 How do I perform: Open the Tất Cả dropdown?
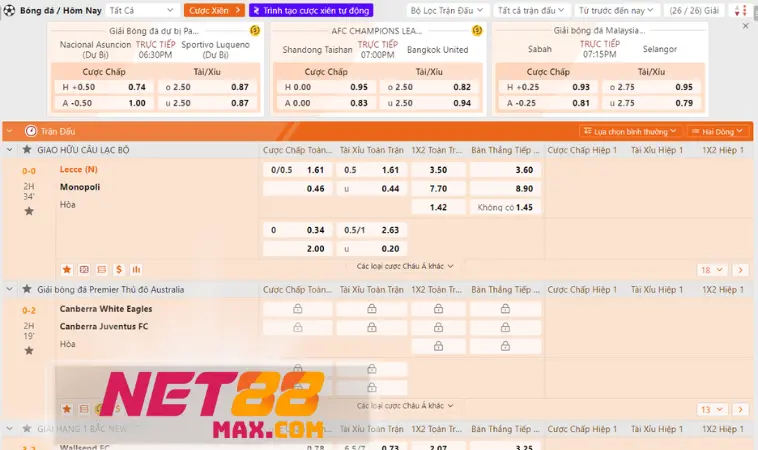click(x=140, y=10)
